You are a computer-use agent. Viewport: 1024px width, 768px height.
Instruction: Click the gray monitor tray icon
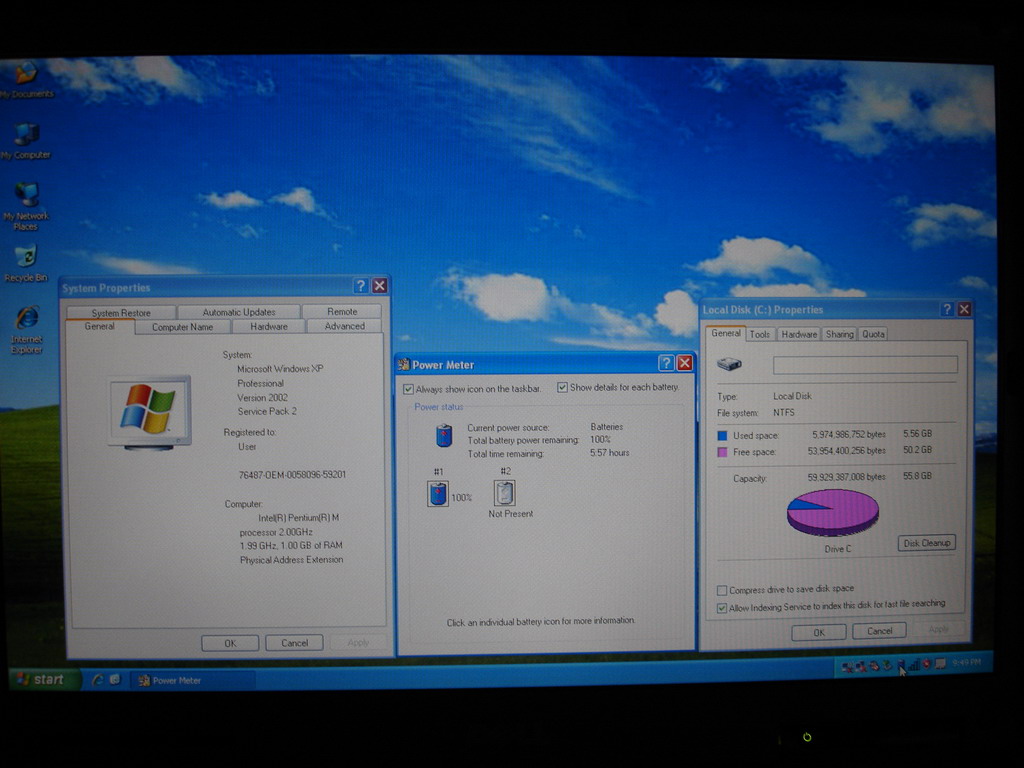click(x=940, y=664)
